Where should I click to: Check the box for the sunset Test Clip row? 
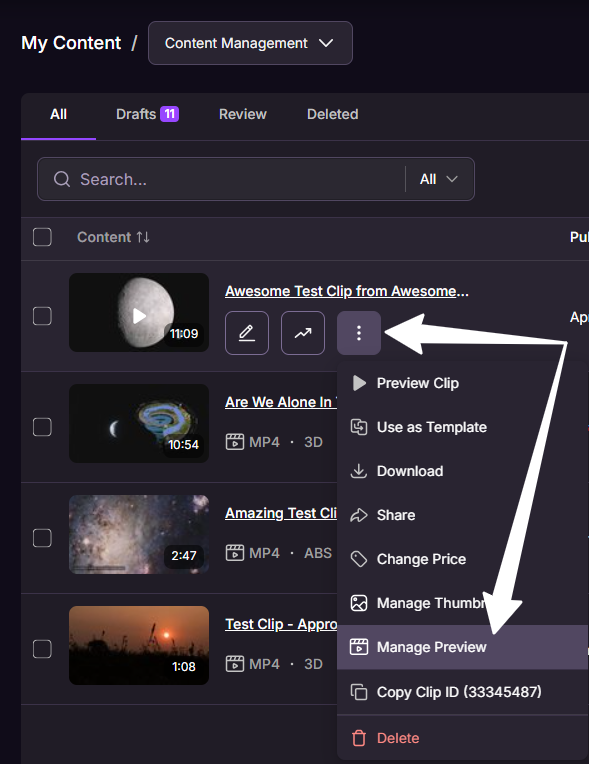(42, 649)
